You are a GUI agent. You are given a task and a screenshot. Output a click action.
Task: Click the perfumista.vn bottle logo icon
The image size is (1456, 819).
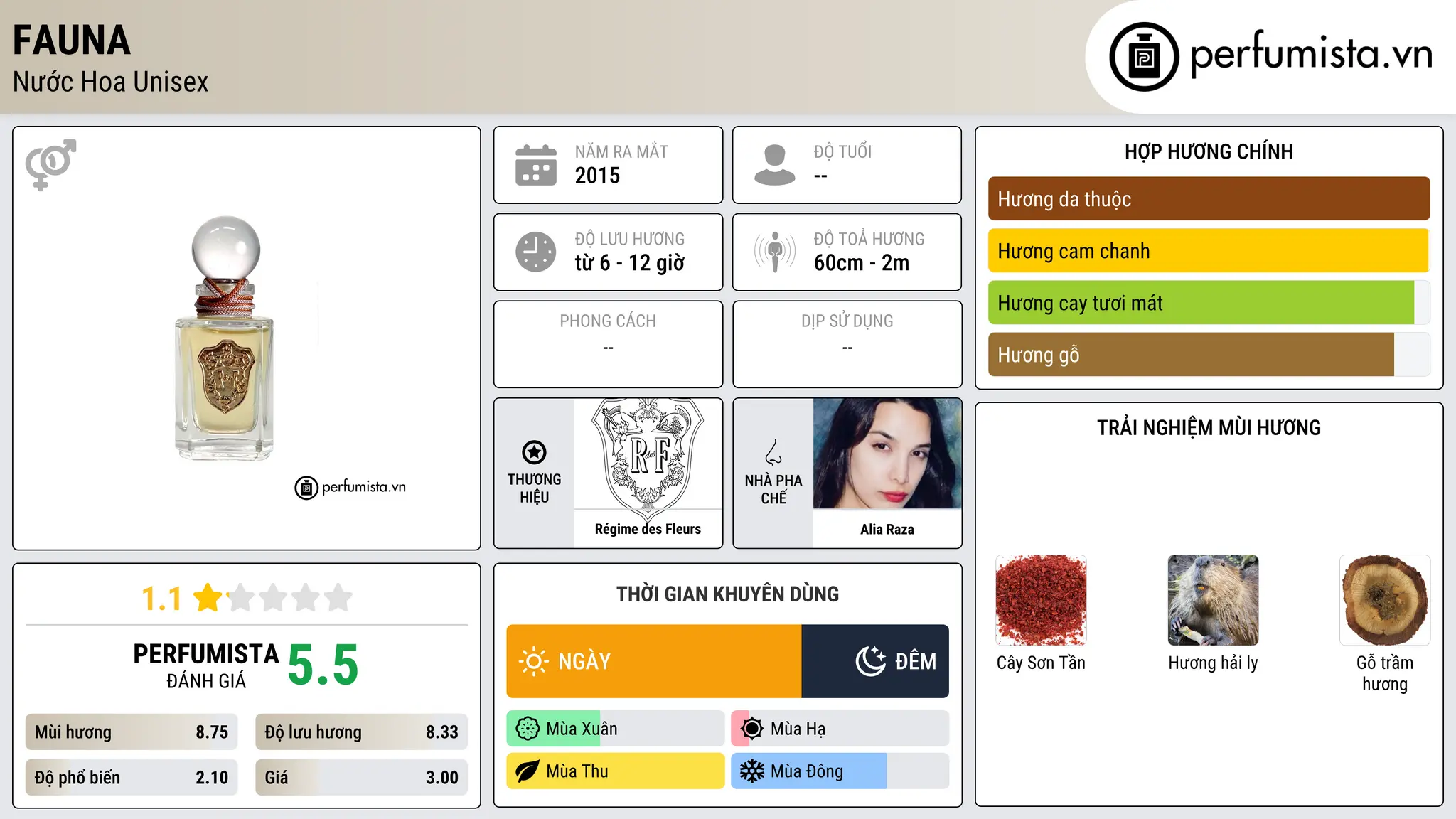[1144, 57]
